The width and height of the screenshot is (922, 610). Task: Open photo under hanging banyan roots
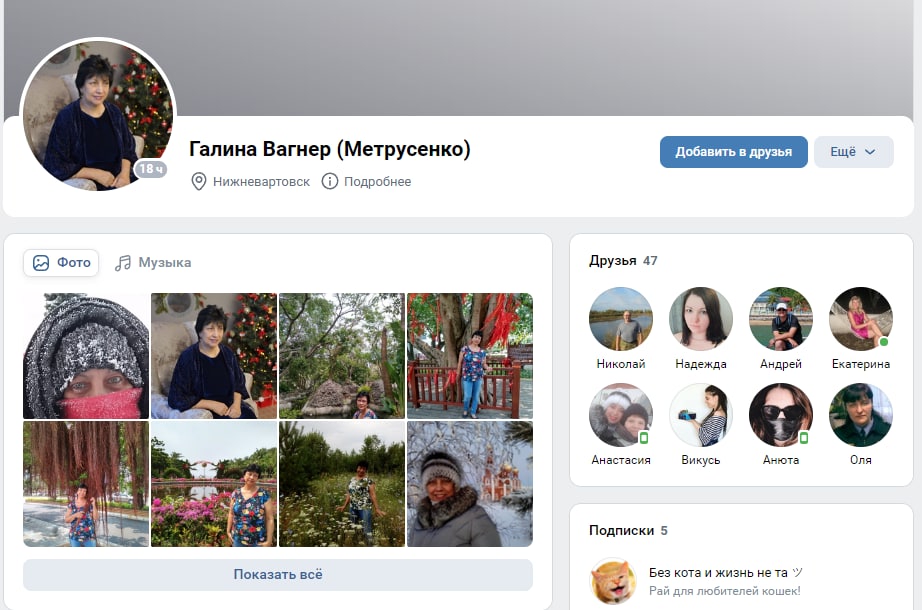point(86,484)
